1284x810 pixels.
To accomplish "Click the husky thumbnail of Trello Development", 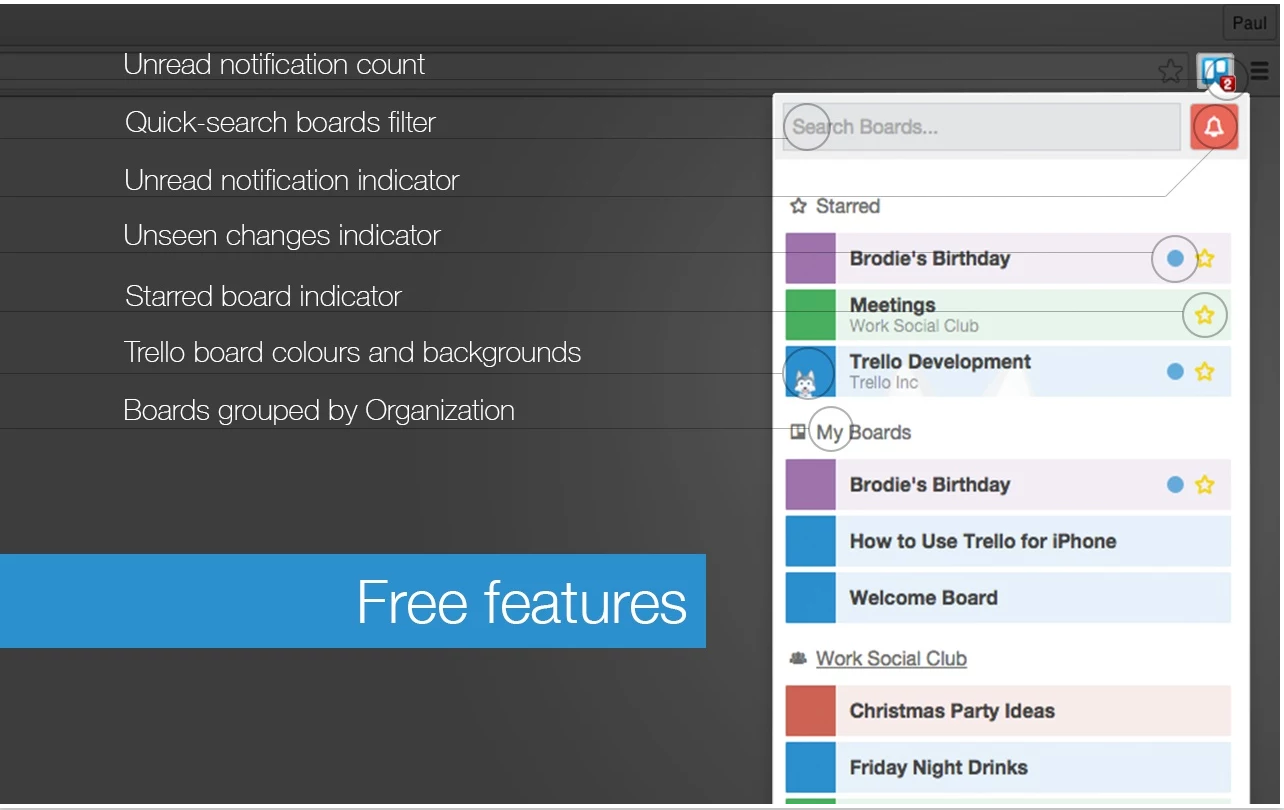I will coord(811,372).
